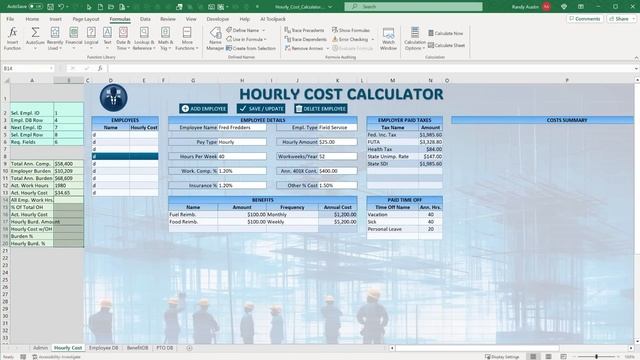
Task: Click Calculate Now
Action: [445, 33]
